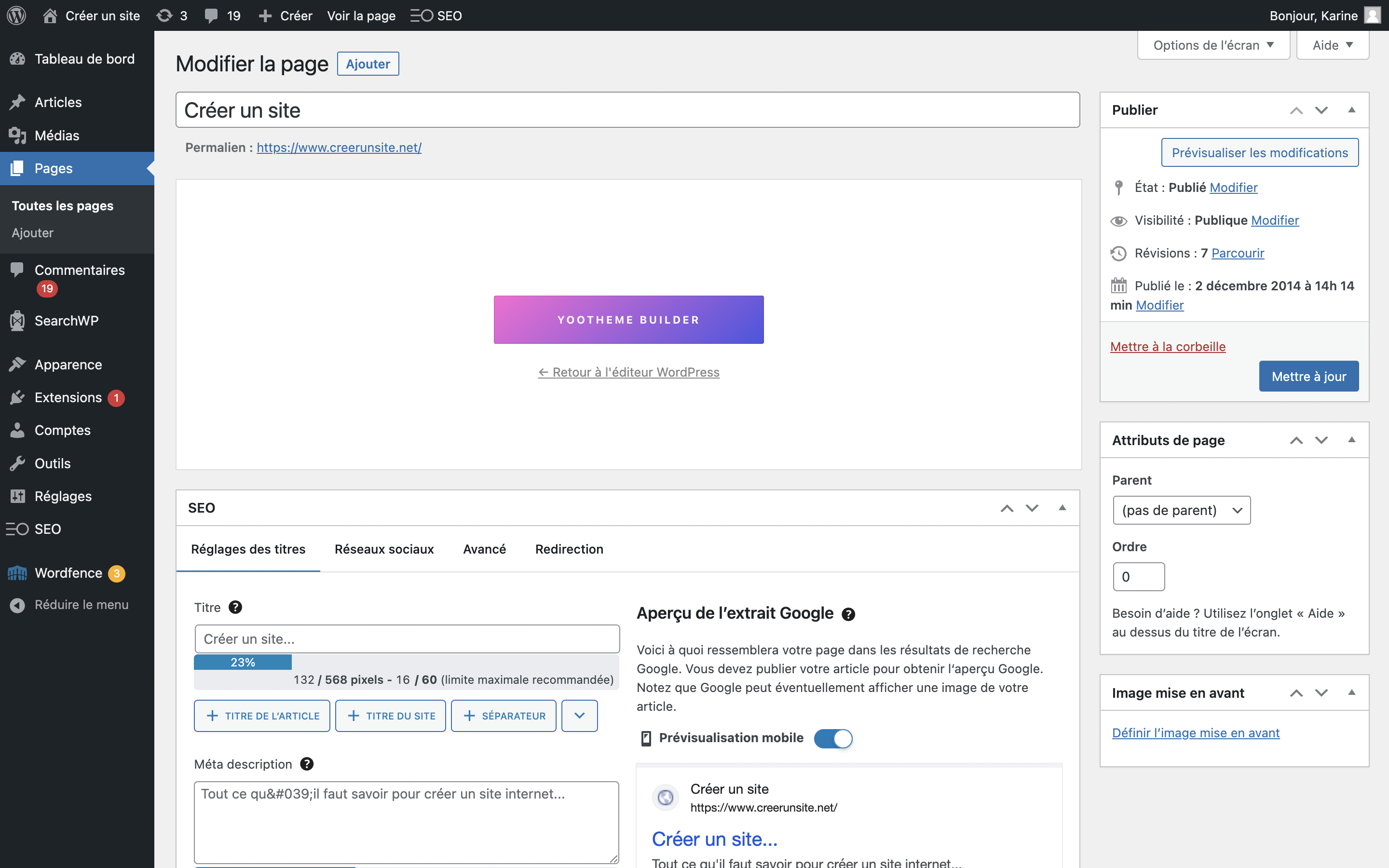
Task: Click Définir l'image mise en avant link
Action: [1196, 733]
